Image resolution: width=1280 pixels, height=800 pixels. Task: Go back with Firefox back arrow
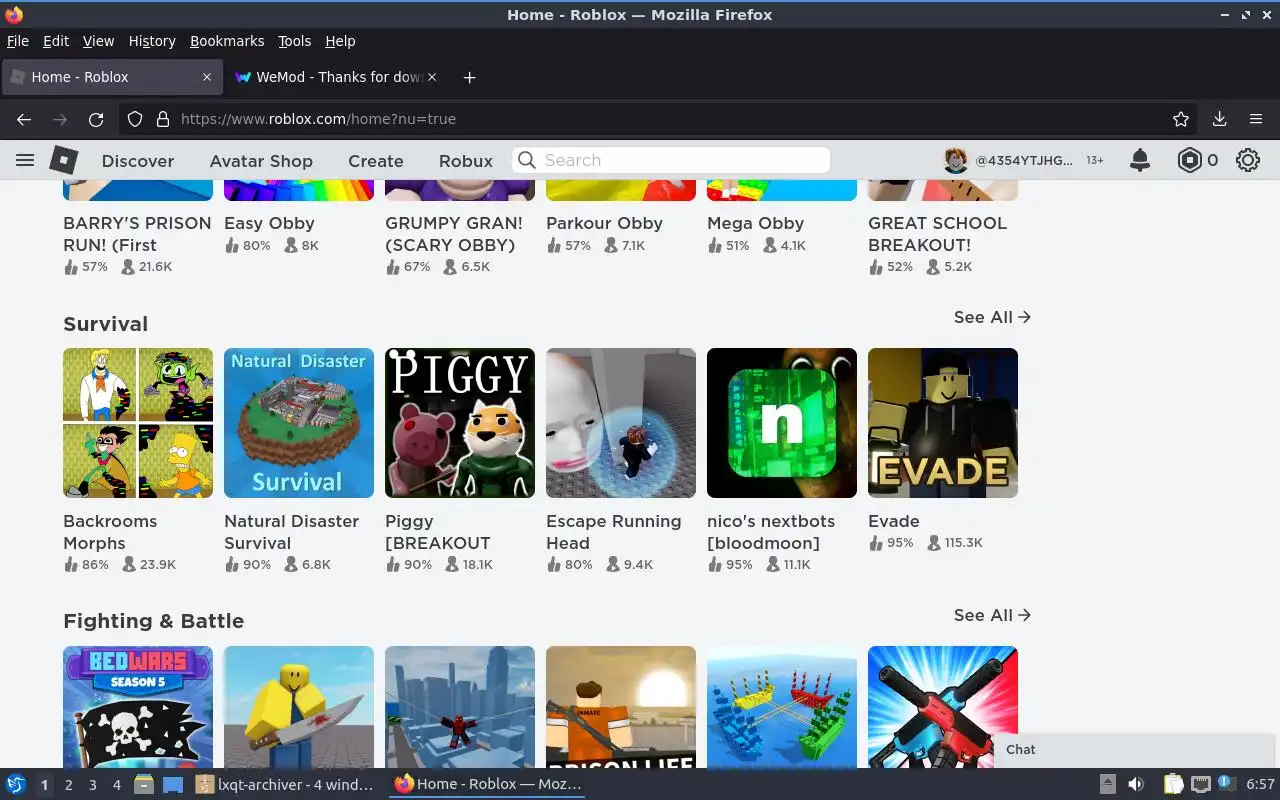(24, 119)
